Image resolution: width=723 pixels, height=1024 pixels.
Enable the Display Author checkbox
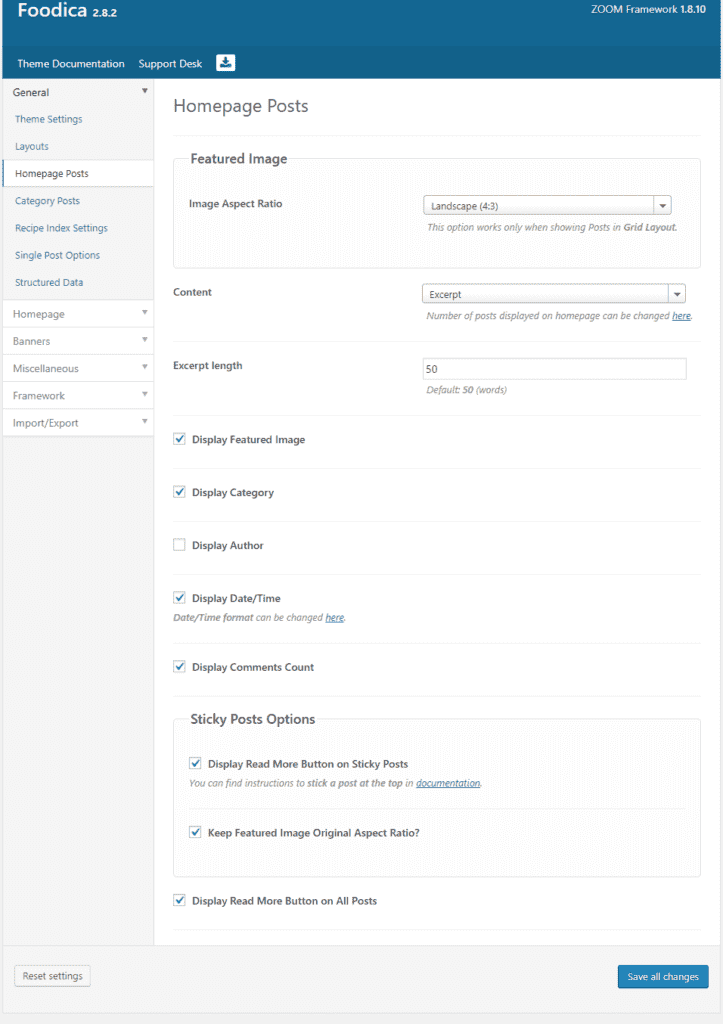click(179, 545)
